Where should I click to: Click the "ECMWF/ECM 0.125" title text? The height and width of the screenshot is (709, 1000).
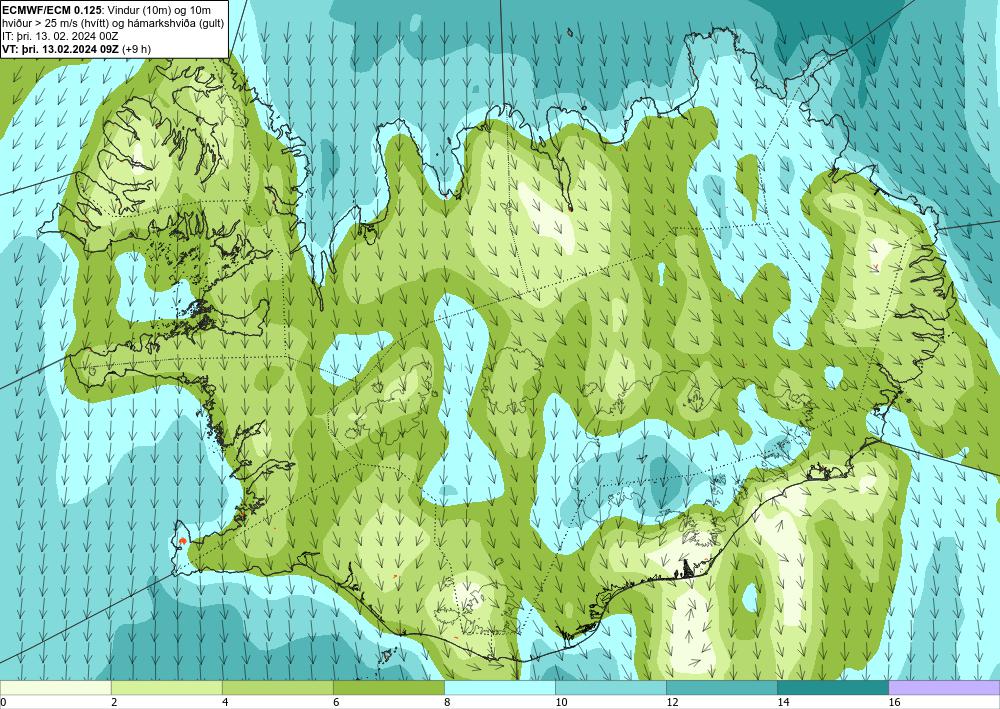50,10
